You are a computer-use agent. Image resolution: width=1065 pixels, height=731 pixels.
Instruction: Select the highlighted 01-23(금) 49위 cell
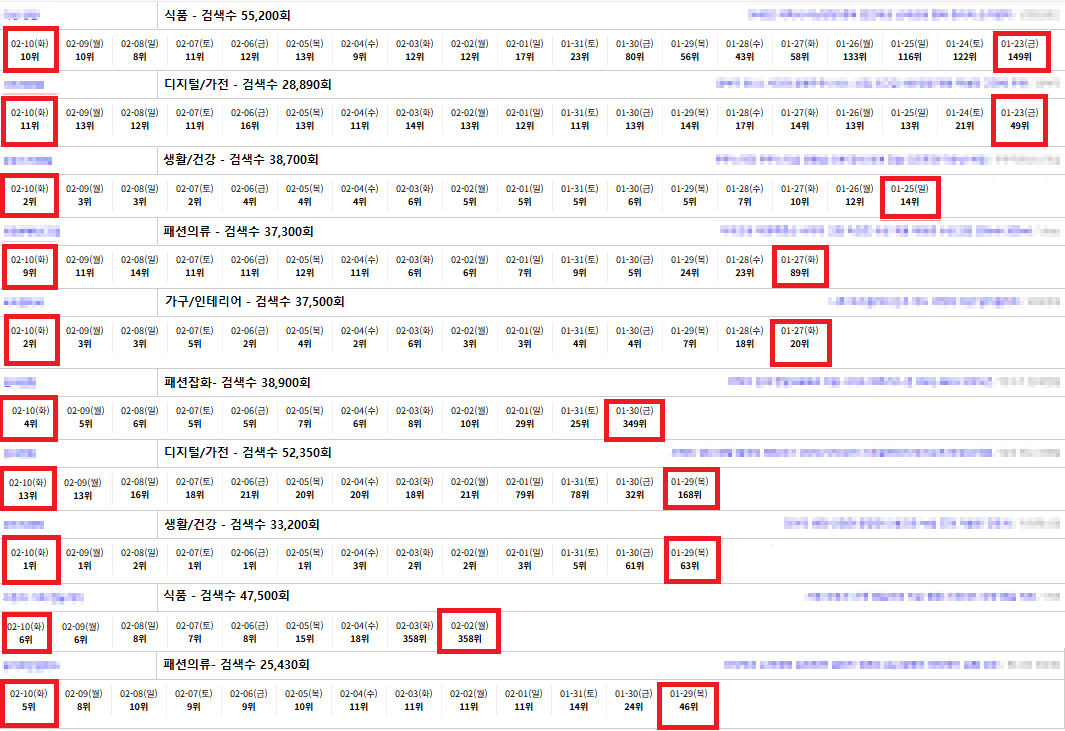(x=1020, y=120)
